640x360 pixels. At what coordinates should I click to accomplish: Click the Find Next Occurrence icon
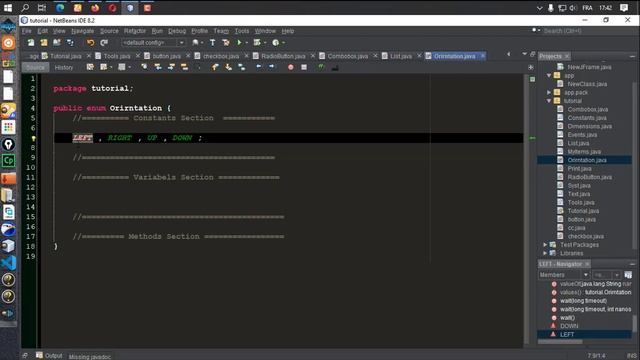tap(171, 67)
